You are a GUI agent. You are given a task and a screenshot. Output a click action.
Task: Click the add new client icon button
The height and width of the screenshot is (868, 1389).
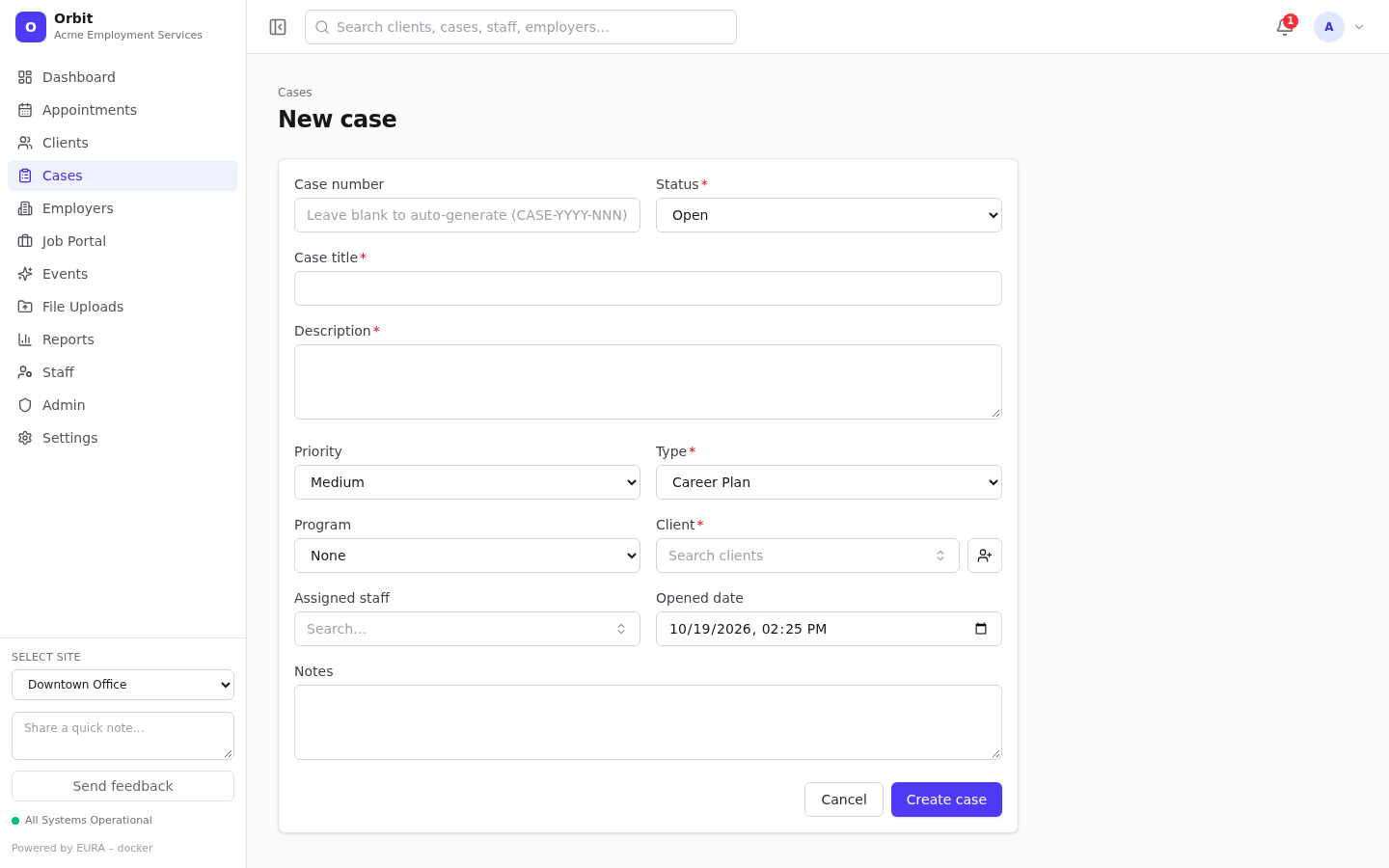point(985,556)
